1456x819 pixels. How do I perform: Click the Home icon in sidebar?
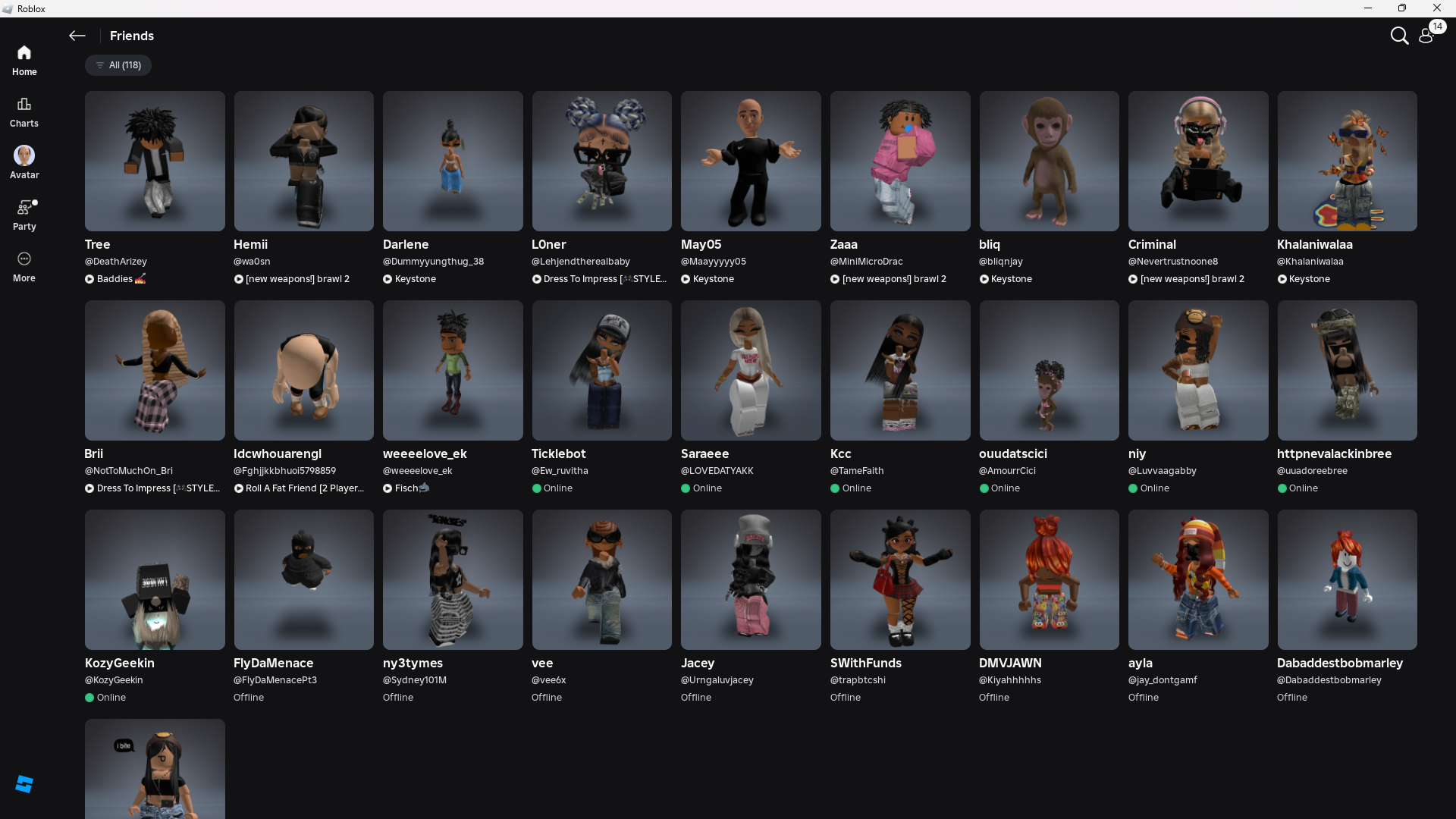[24, 53]
